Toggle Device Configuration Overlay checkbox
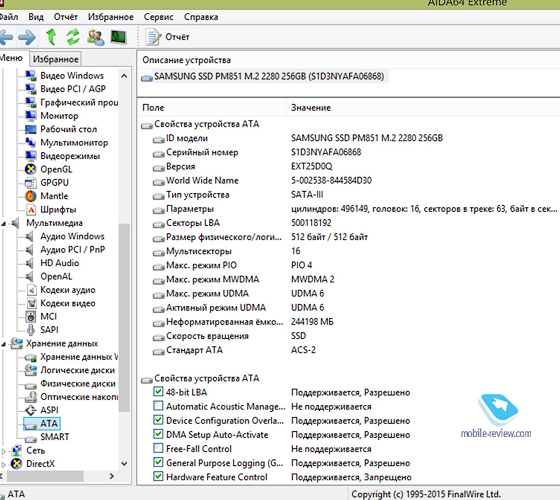 158,420
